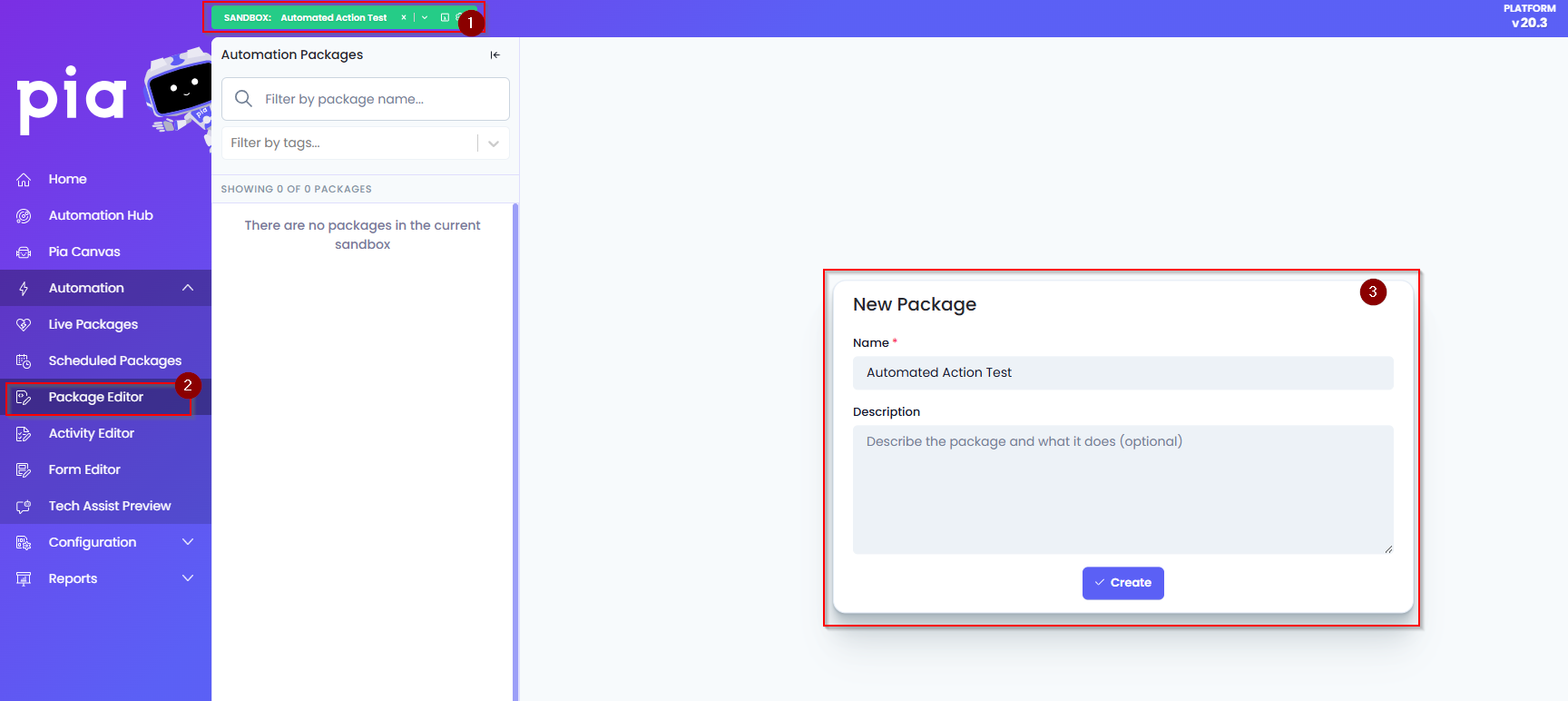Focus the Filter by package name field
1568x701 pixels.
tap(366, 99)
